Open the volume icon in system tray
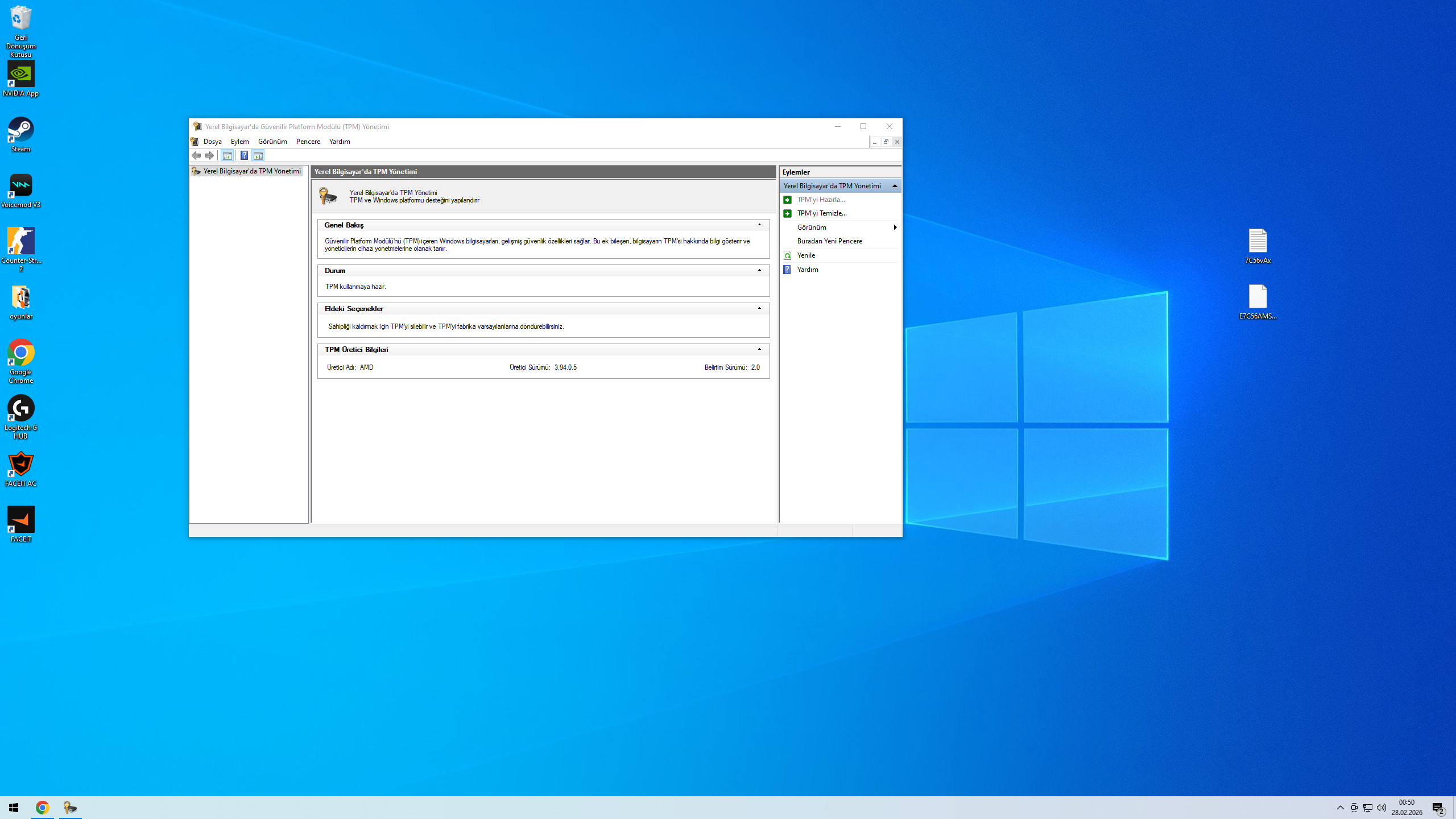This screenshot has height=819, width=1456. [x=1381, y=808]
